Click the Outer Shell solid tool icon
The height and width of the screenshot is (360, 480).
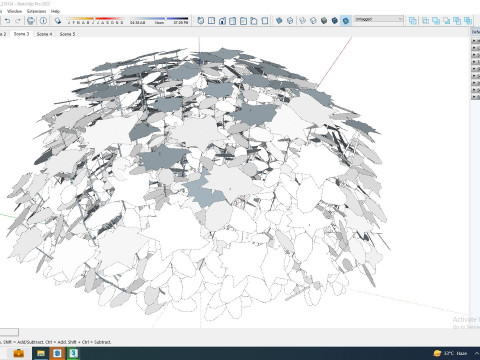coord(413,21)
